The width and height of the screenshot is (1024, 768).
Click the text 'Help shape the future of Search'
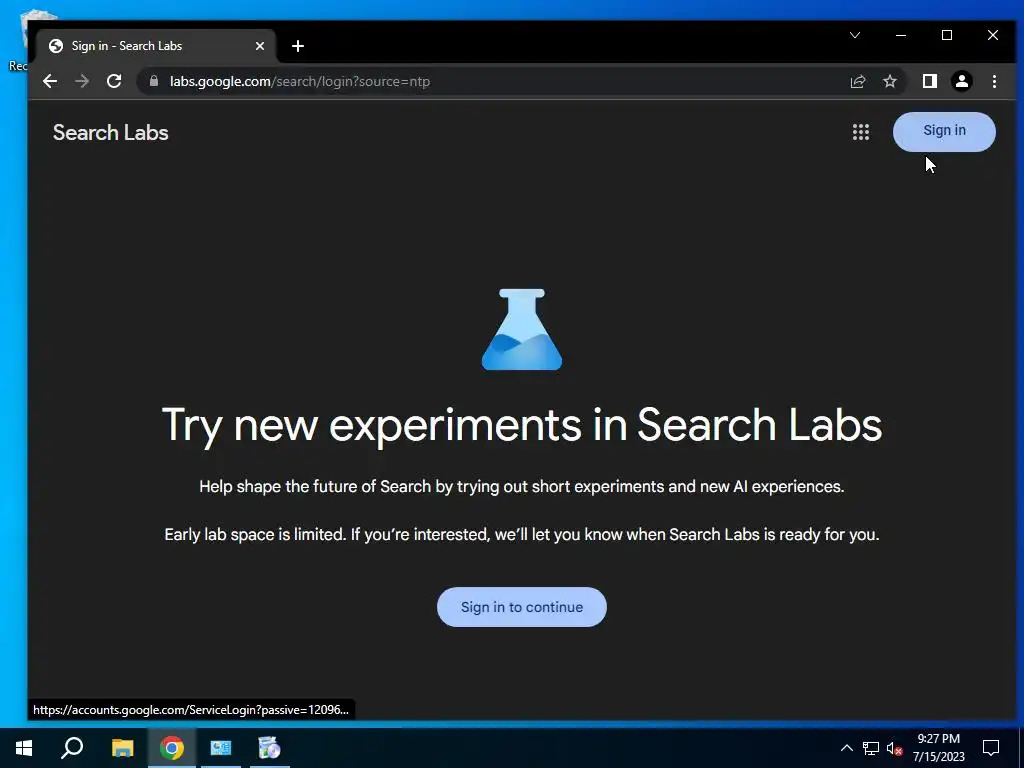[315, 487]
